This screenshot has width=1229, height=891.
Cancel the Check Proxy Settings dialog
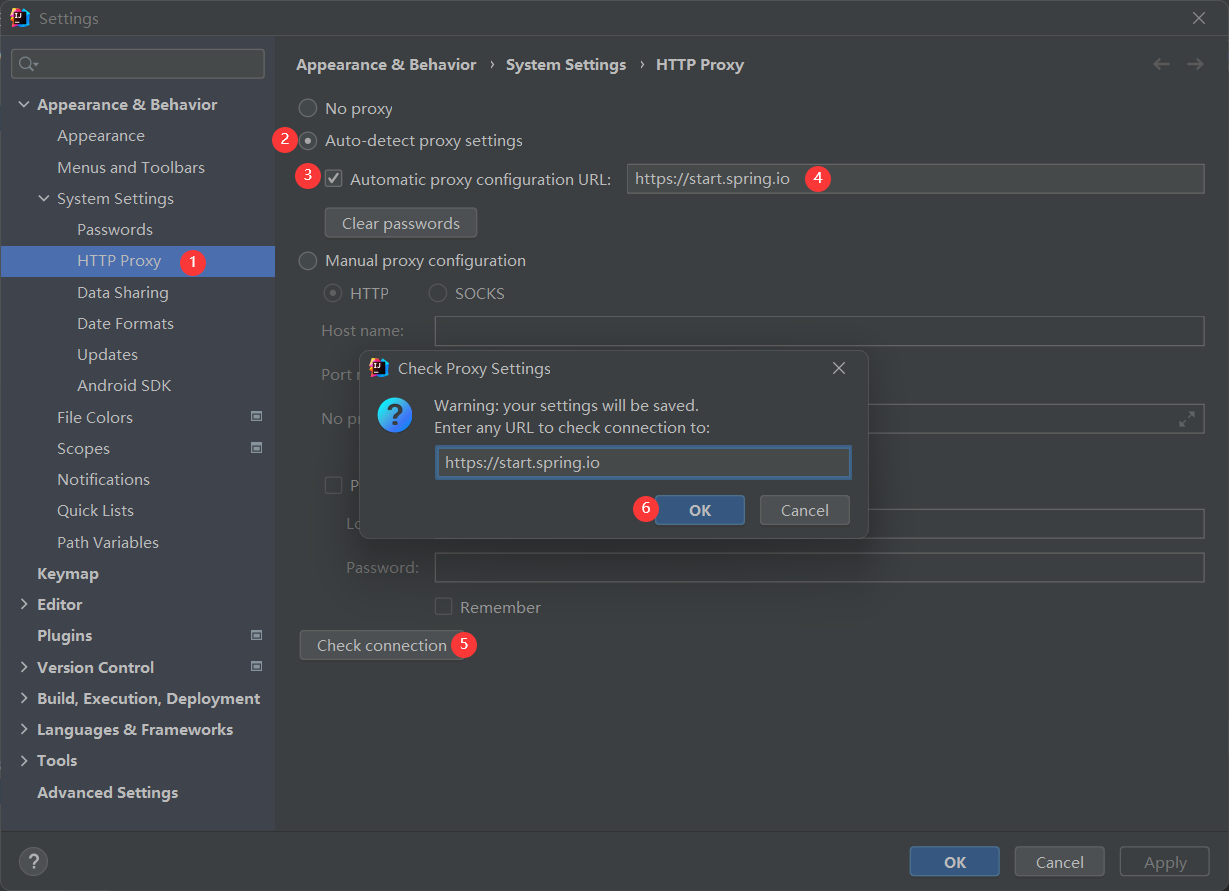click(805, 510)
